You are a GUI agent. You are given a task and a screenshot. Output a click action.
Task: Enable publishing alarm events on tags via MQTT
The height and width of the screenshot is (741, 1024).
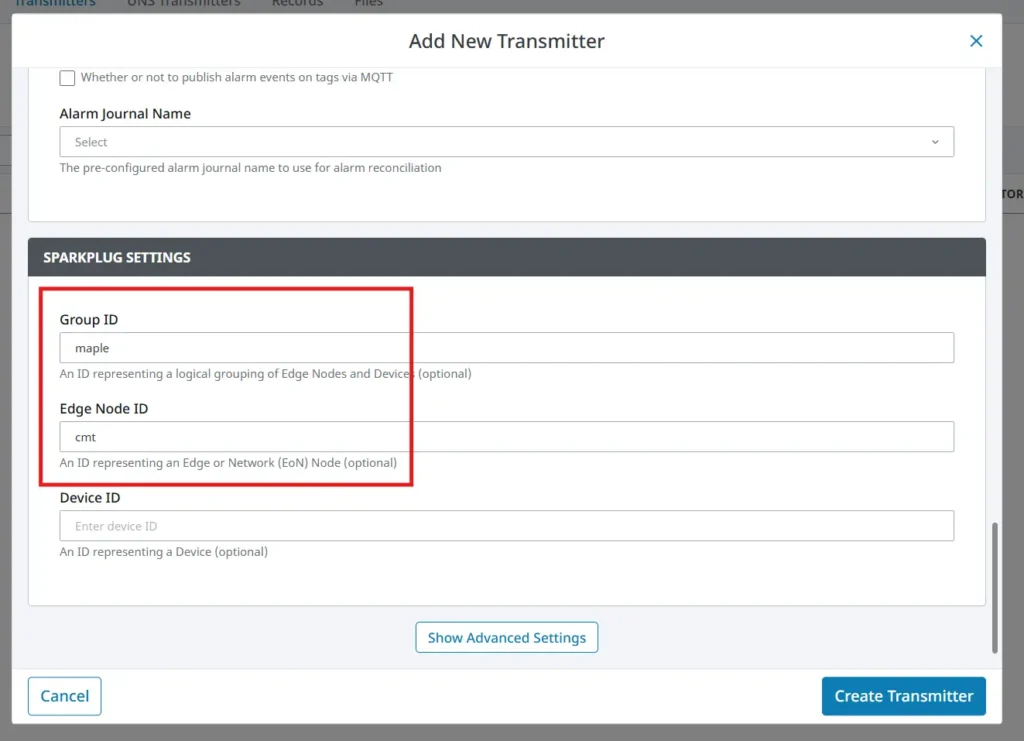pyautogui.click(x=67, y=78)
